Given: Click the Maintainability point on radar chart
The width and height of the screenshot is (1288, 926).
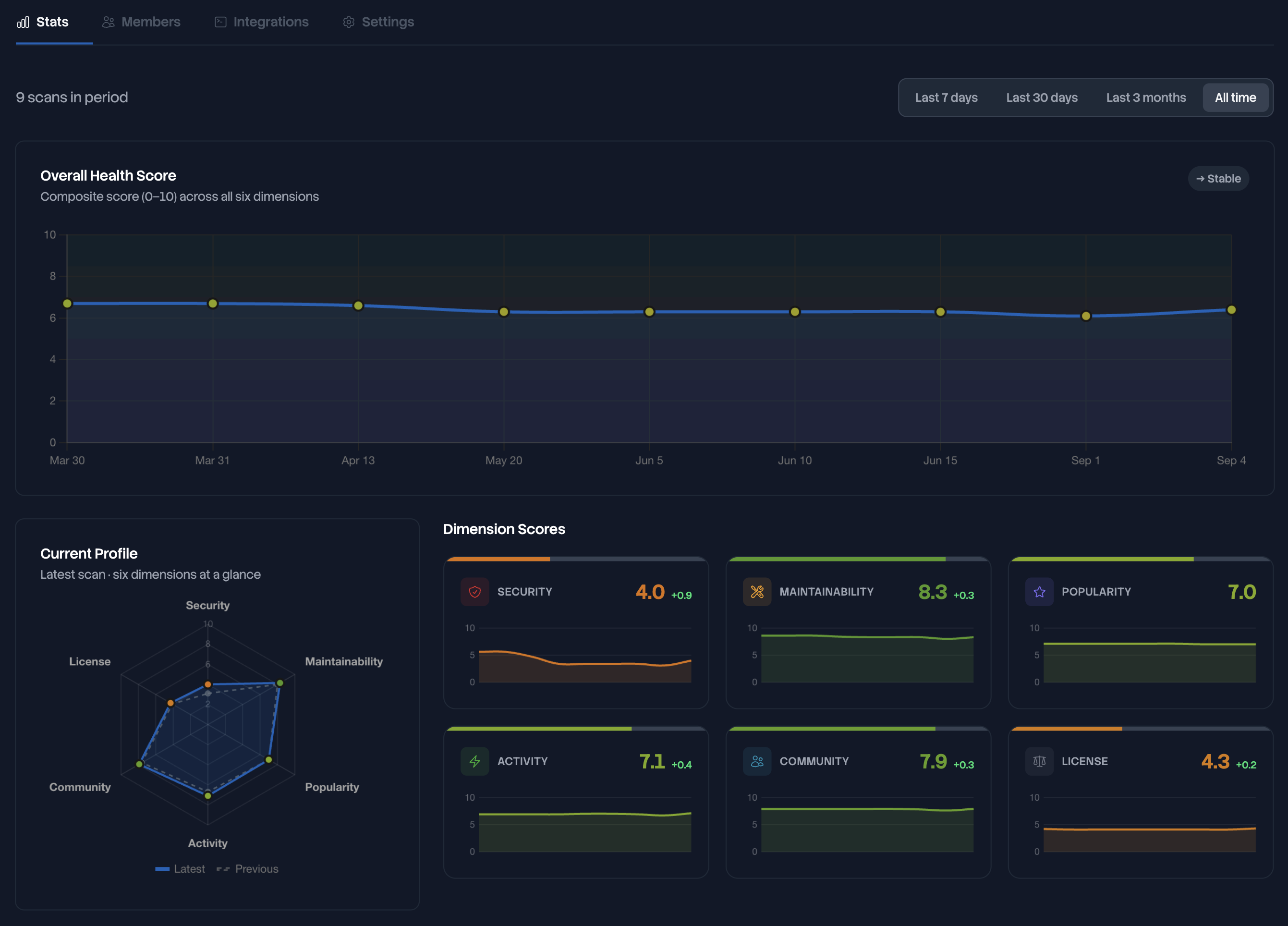Looking at the screenshot, I should point(280,682).
